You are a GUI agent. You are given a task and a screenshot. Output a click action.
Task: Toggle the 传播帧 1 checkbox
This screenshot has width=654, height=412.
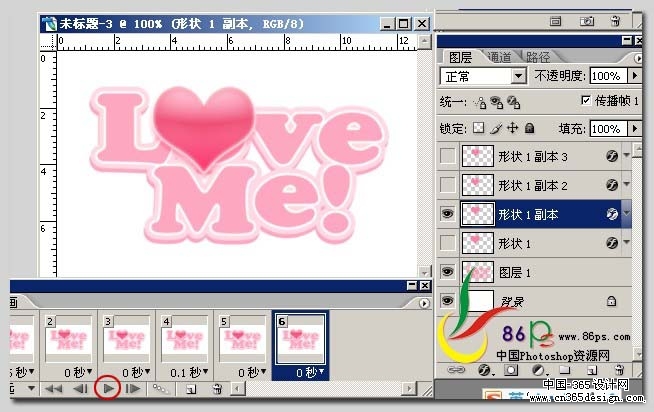586,100
